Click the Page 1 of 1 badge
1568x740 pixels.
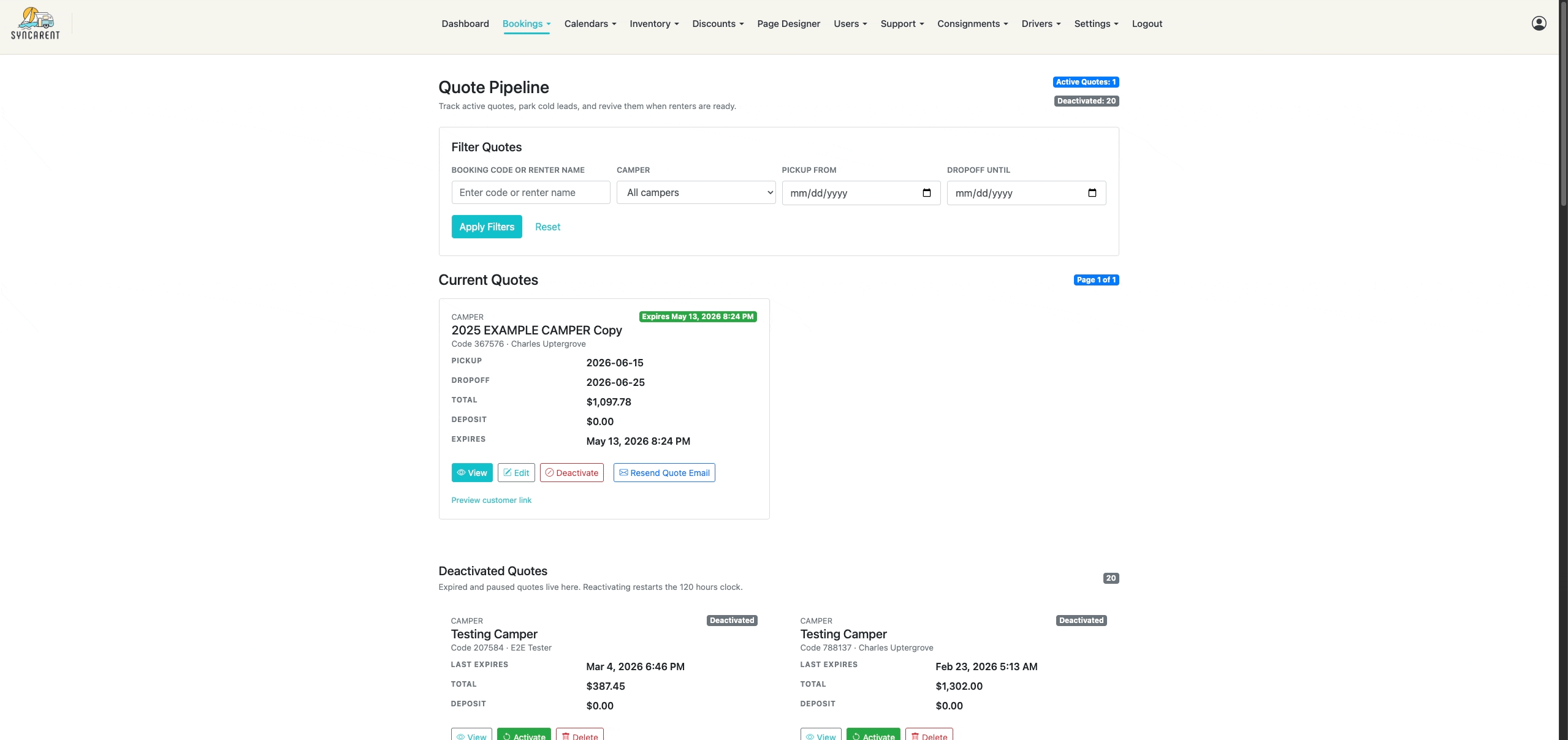[x=1096, y=280]
